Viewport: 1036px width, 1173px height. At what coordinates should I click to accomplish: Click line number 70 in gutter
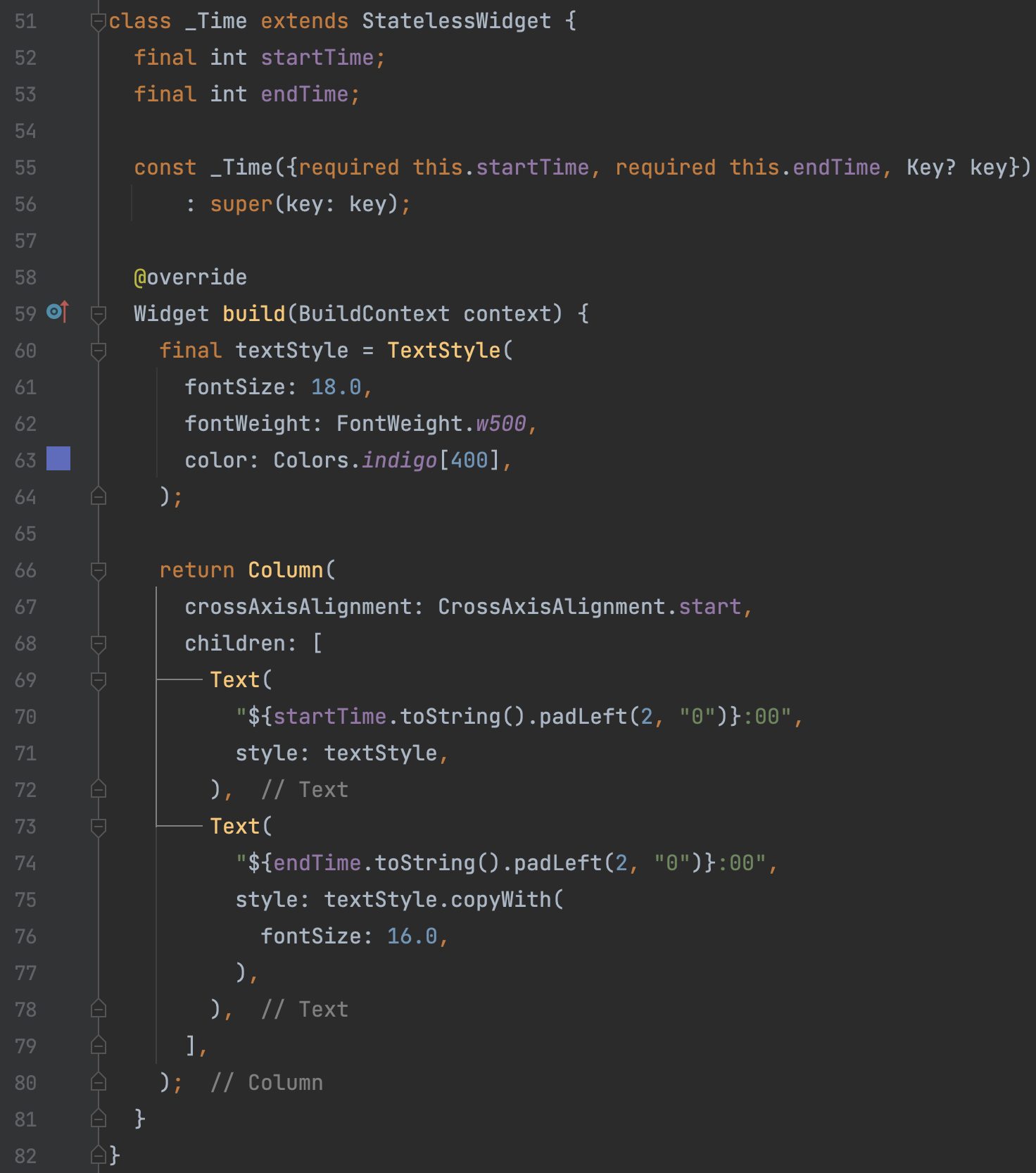pos(25,717)
